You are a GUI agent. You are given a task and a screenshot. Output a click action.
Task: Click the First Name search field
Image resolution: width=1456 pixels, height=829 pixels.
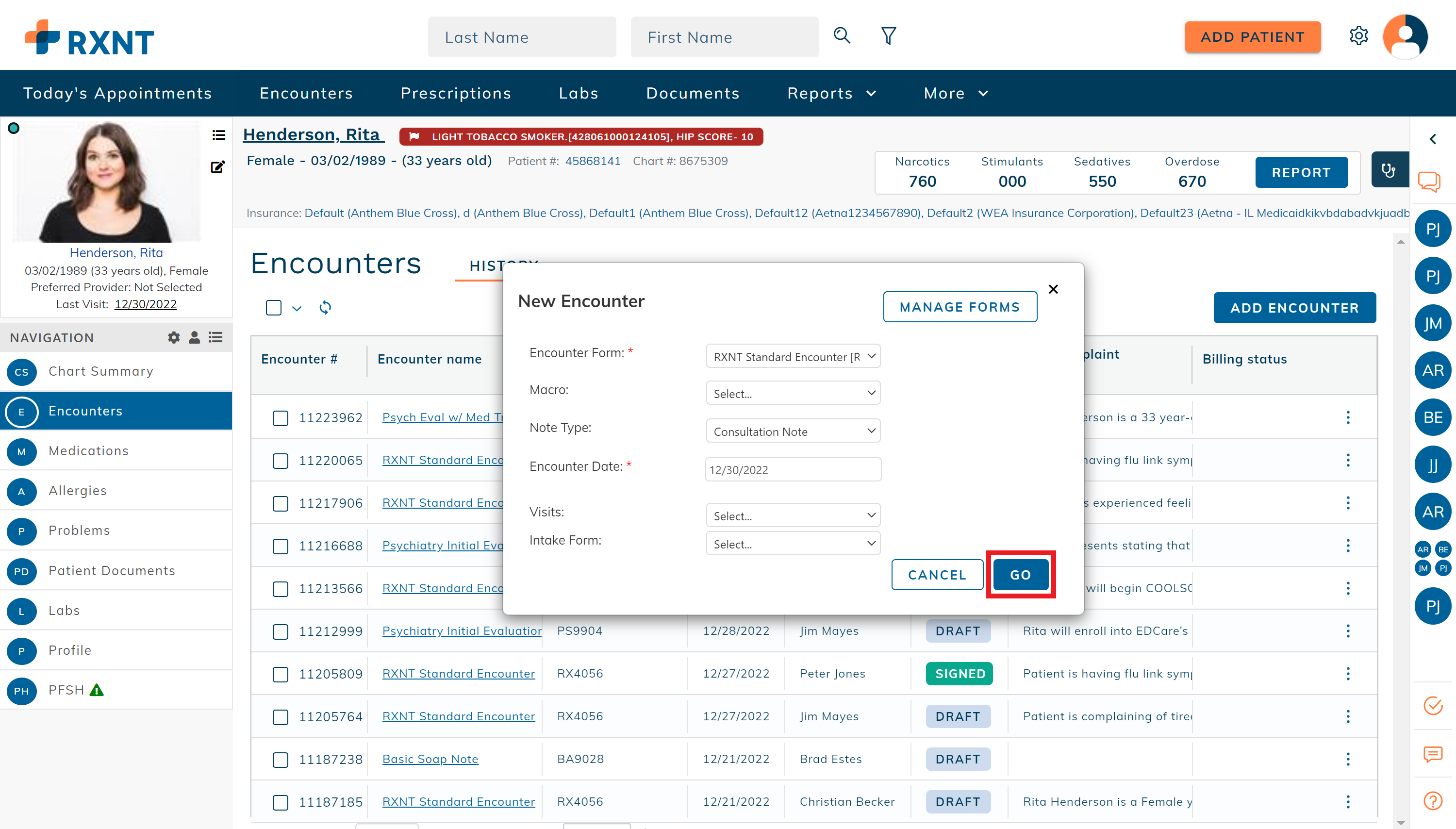pyautogui.click(x=724, y=37)
